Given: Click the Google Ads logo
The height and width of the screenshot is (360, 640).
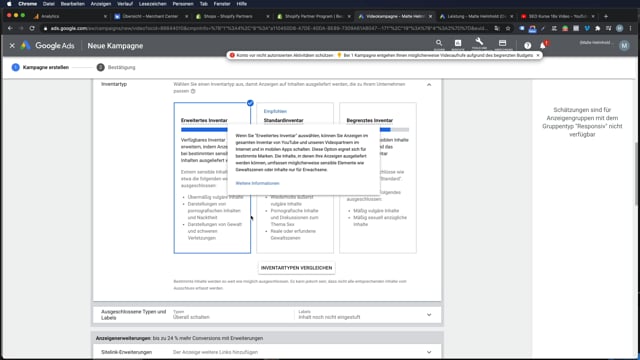Looking at the screenshot, I should (x=48, y=46).
